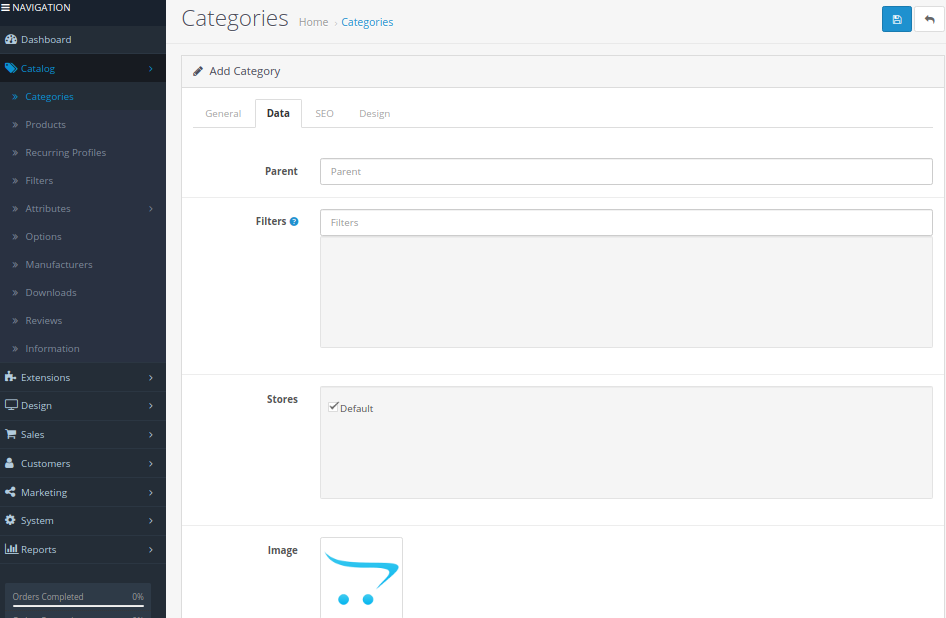
Task: Open System settings via the gear icon
Action: (9, 520)
